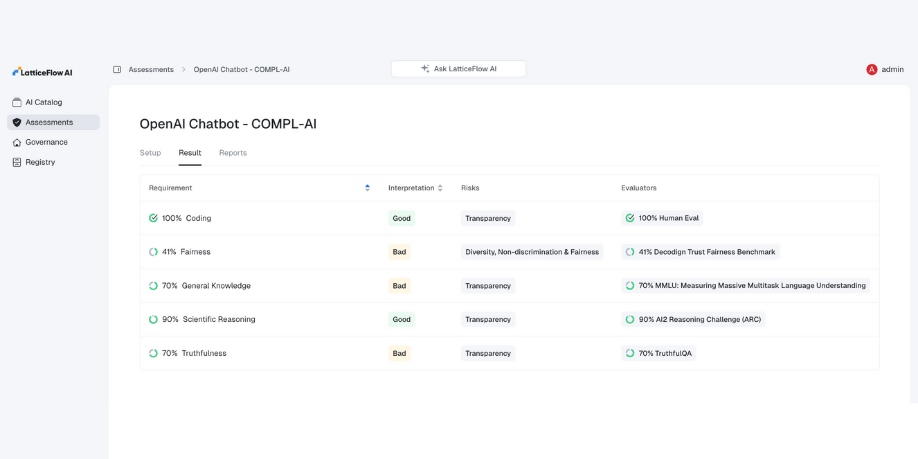
Task: Click the LatticeFlow AI logo
Action: click(x=42, y=72)
